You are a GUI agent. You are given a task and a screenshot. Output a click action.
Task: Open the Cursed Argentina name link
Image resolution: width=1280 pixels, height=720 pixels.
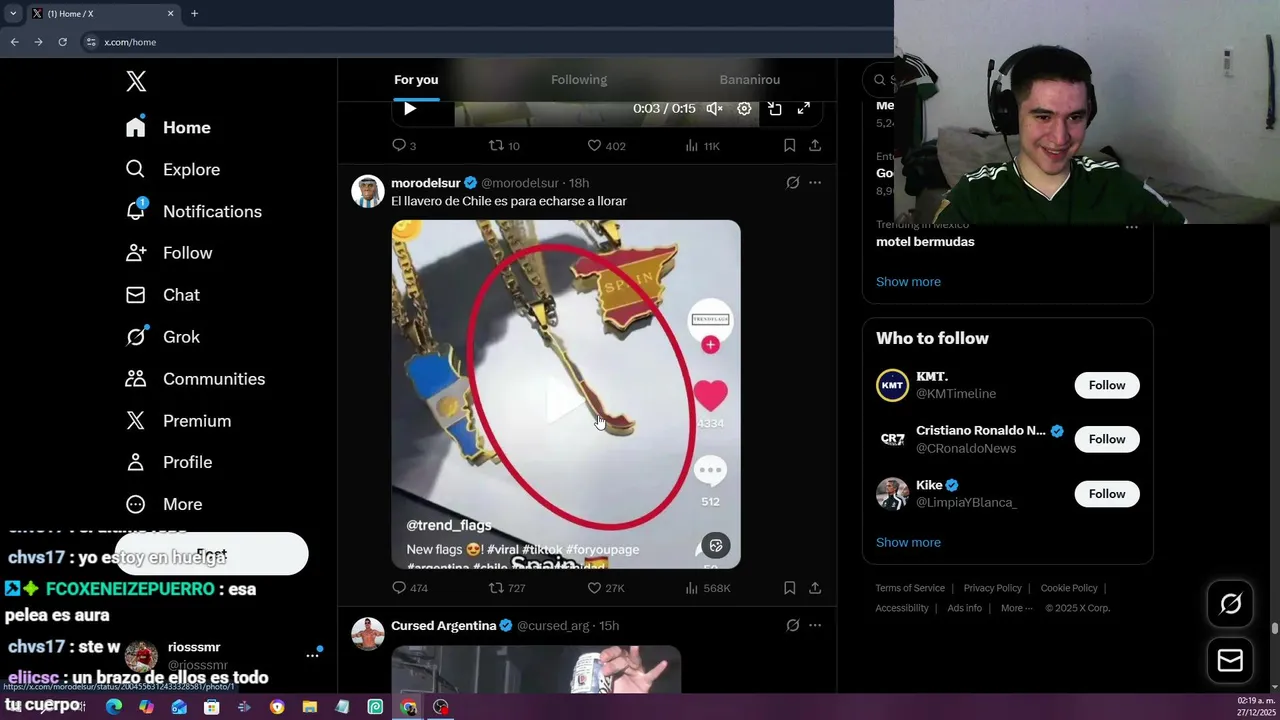444,626
